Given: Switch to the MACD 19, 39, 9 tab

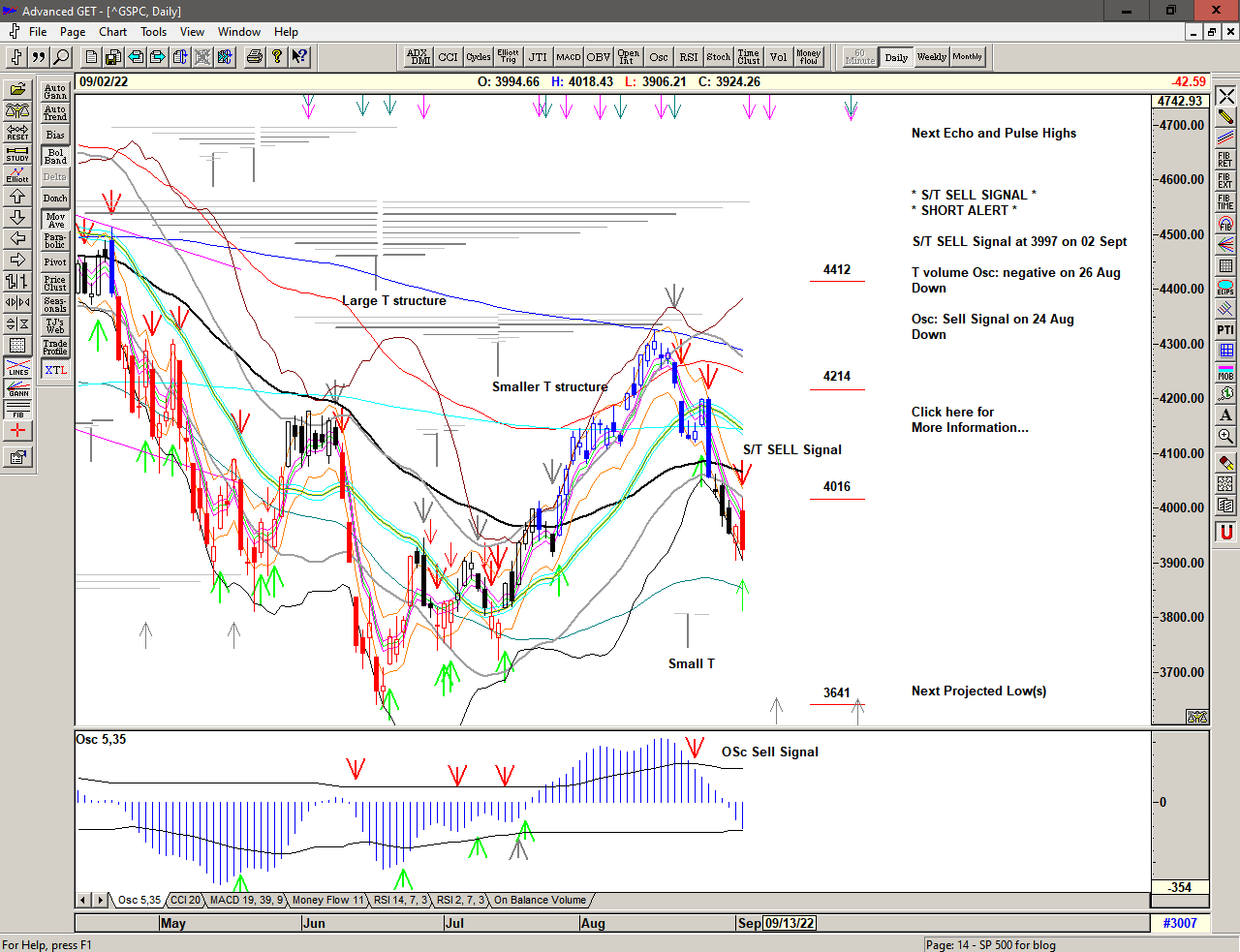Looking at the screenshot, I should (246, 901).
